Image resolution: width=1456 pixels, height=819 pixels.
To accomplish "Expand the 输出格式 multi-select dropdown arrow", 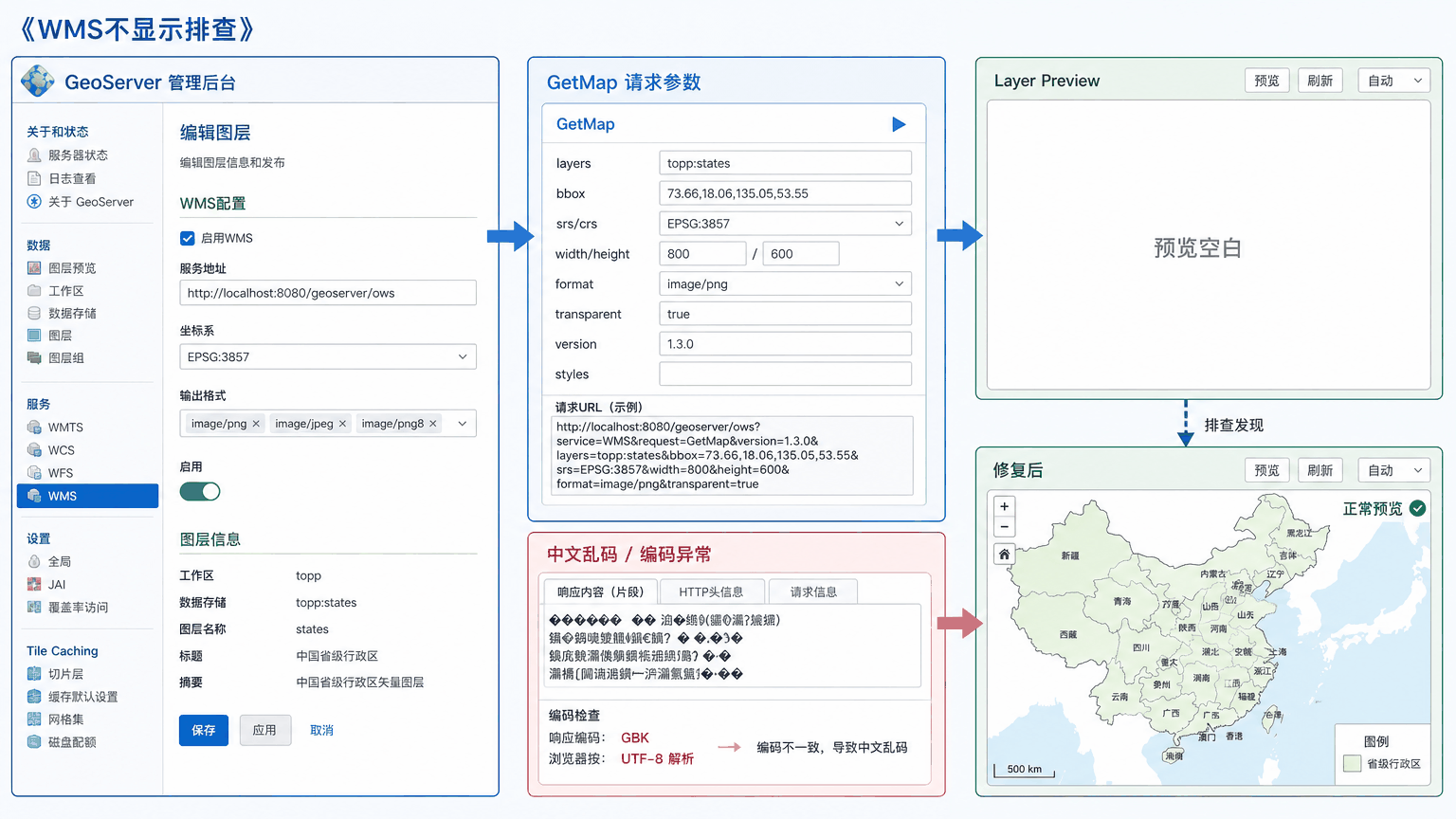I will (463, 424).
